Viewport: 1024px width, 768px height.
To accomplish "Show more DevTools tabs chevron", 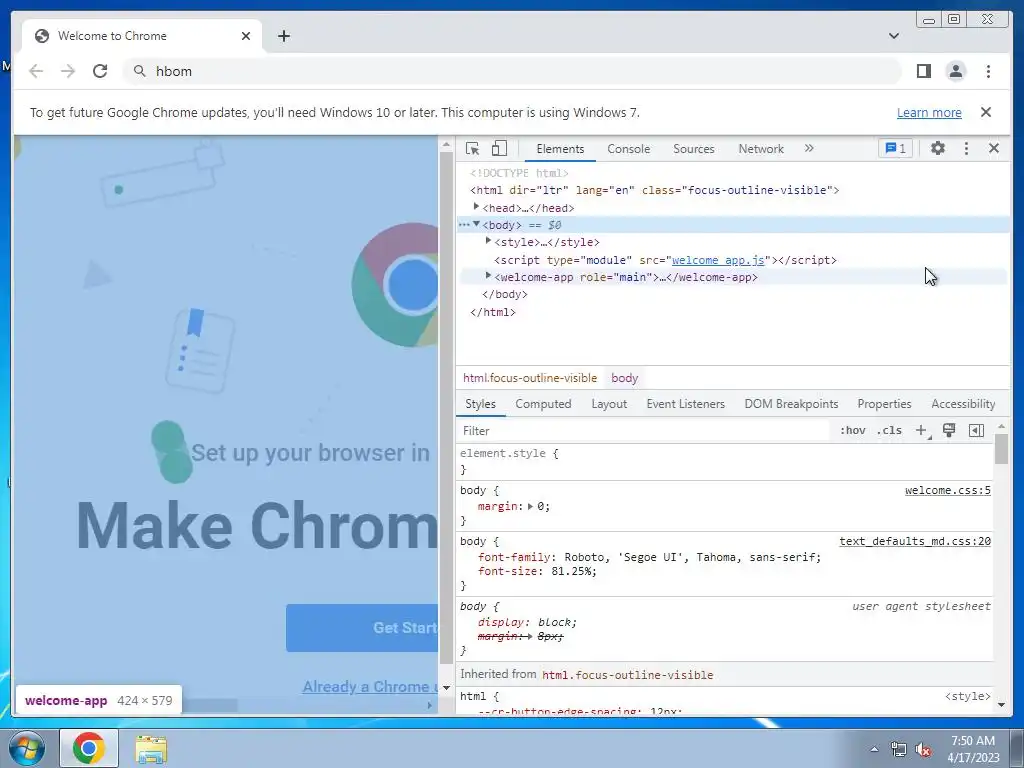I will point(809,148).
